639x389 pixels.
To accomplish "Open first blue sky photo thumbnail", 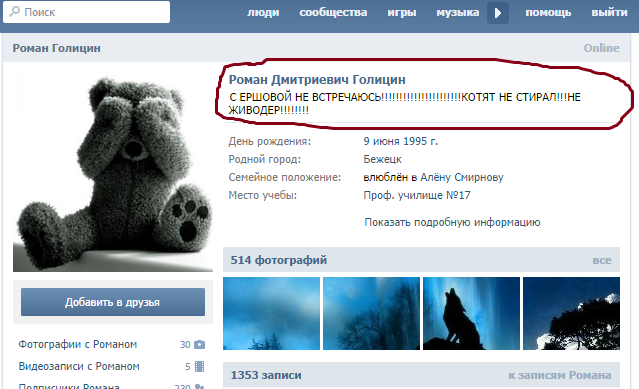I will (x=271, y=313).
